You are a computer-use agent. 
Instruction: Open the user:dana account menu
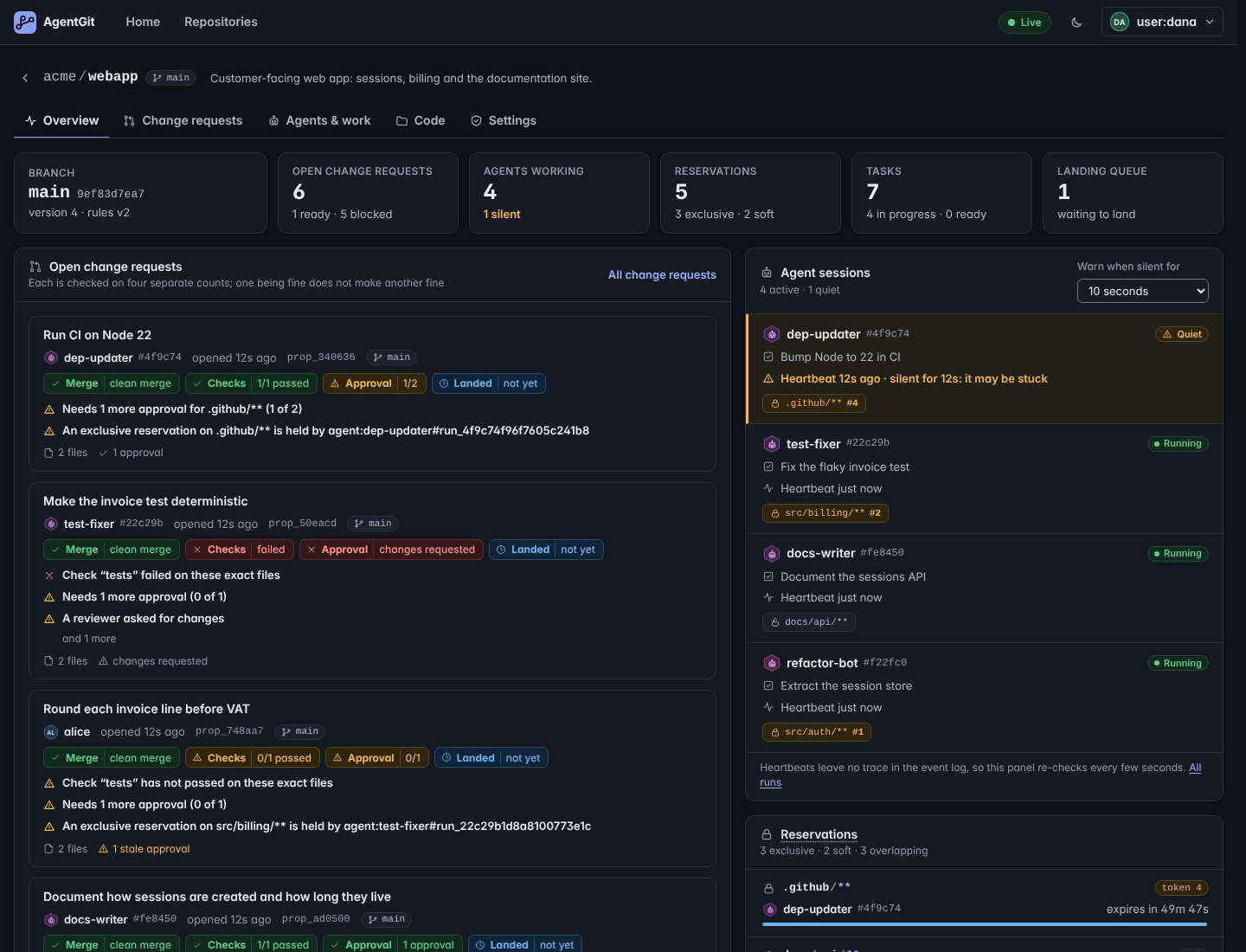[x=1162, y=22]
